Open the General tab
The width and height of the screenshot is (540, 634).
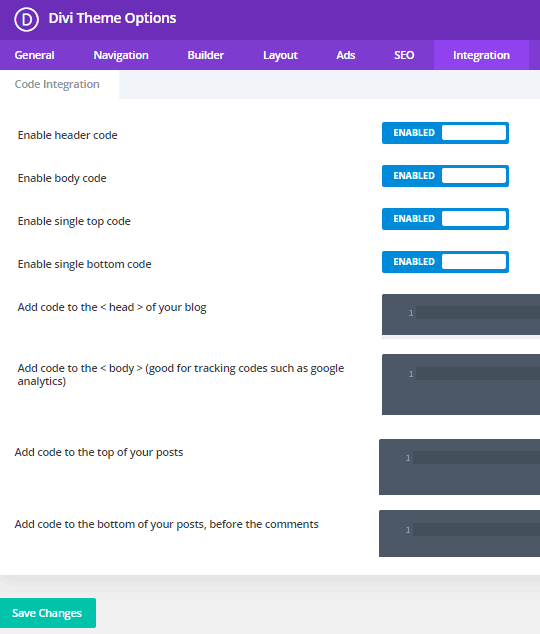click(x=34, y=55)
